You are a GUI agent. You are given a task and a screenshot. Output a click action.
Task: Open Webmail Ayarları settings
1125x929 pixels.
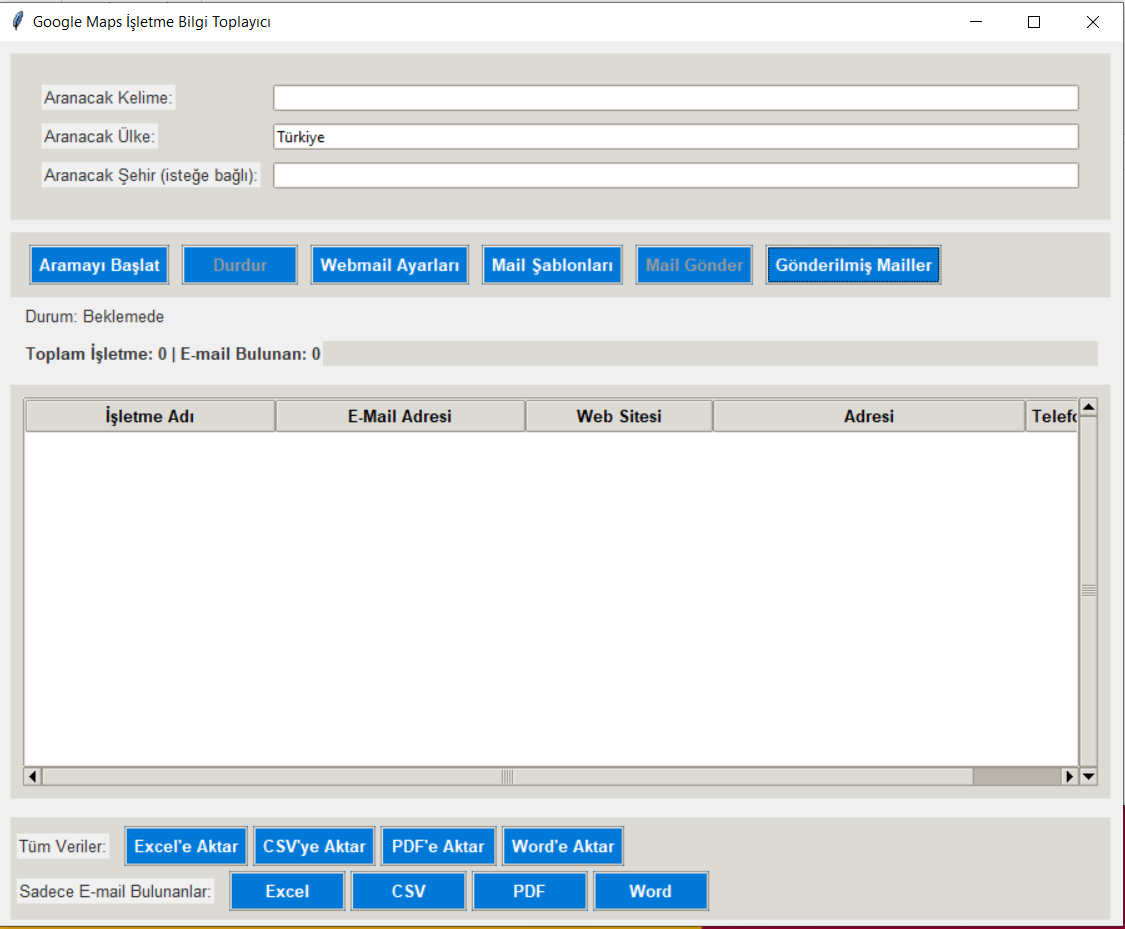390,265
